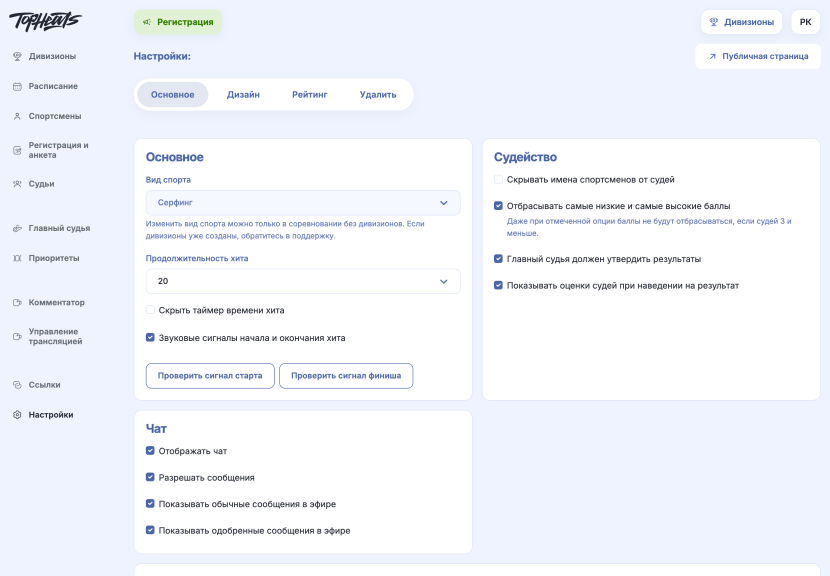The image size is (830, 576).
Task: Click the person icon beside Спортсмены
Action: [17, 116]
